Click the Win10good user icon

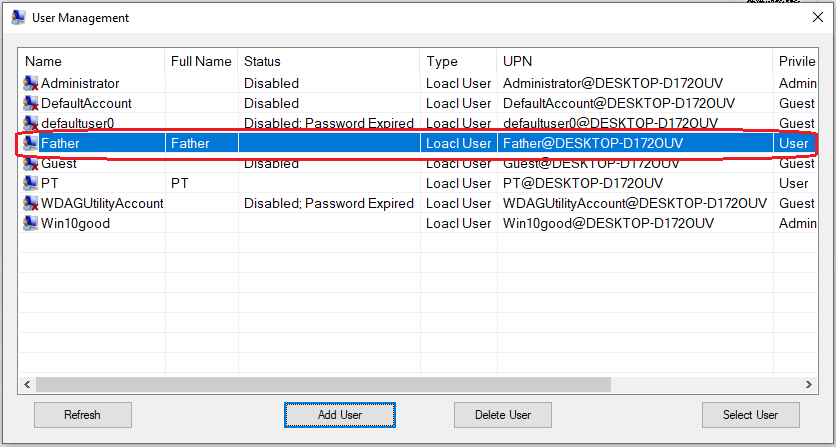pyautogui.click(x=30, y=224)
